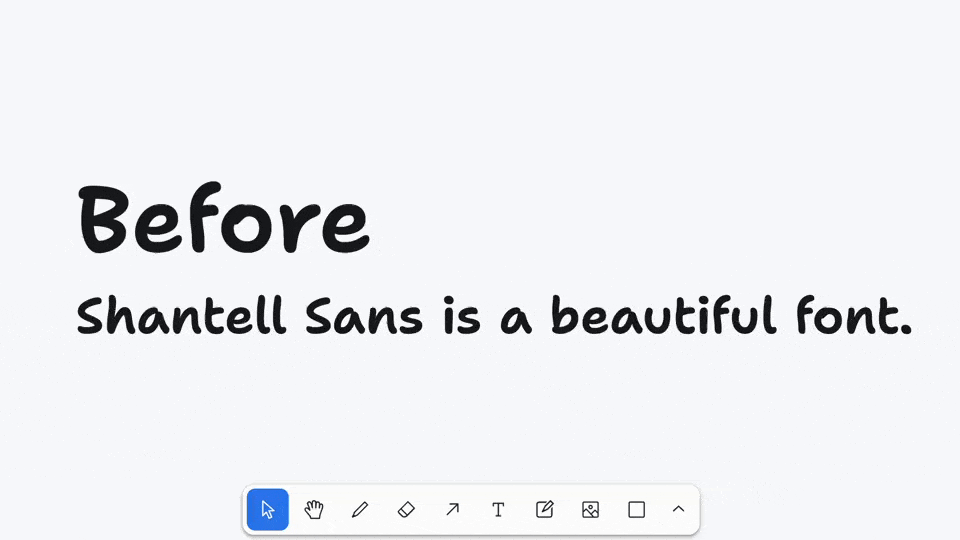Activate the Hand pan tool
960x540 pixels.
click(314, 509)
